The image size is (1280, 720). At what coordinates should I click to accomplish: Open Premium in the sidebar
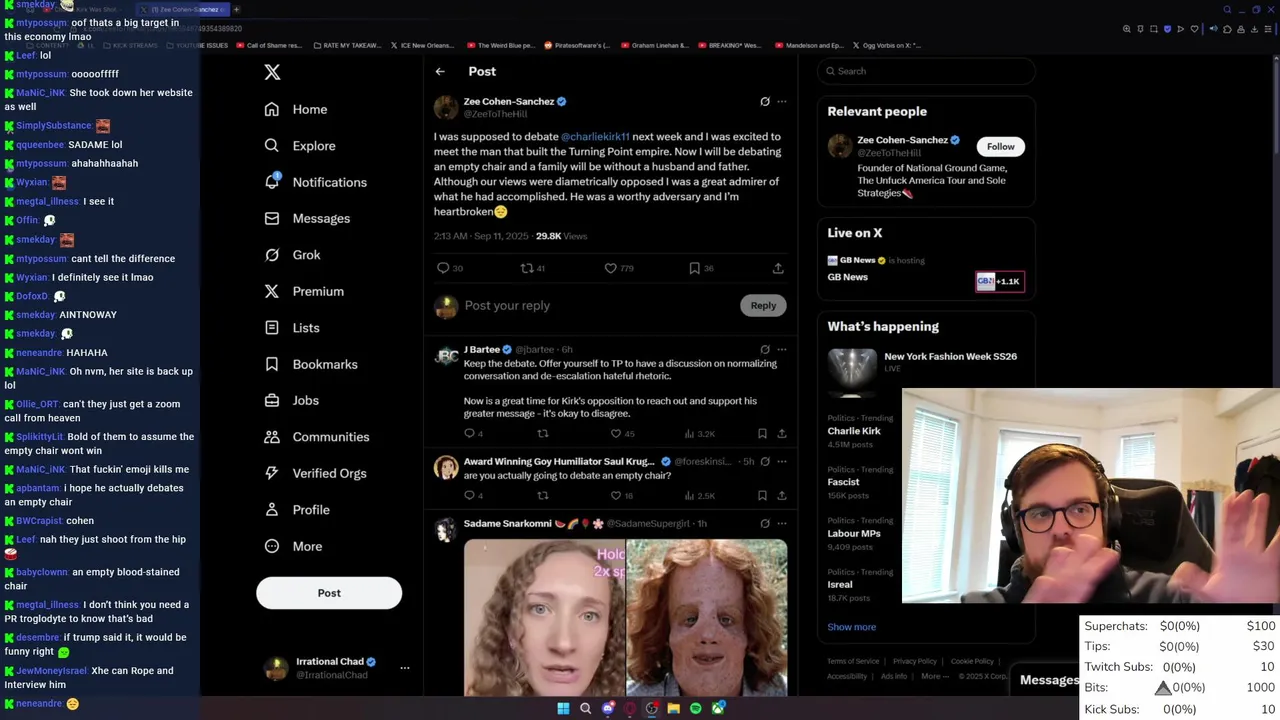(x=303, y=291)
